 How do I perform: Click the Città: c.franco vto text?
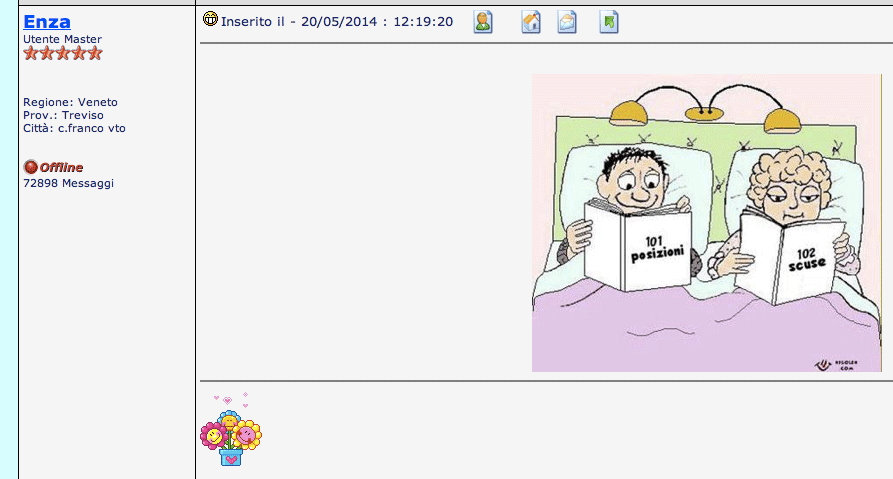pos(74,128)
